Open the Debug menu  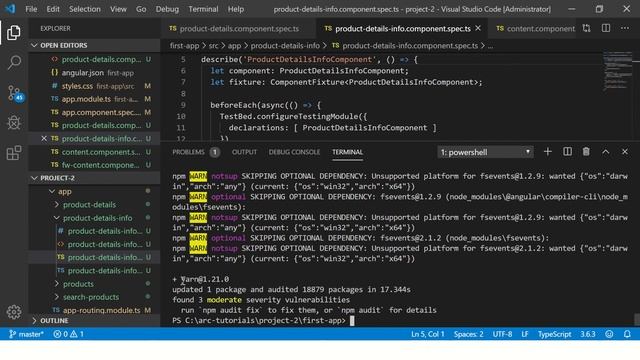point(167,9)
